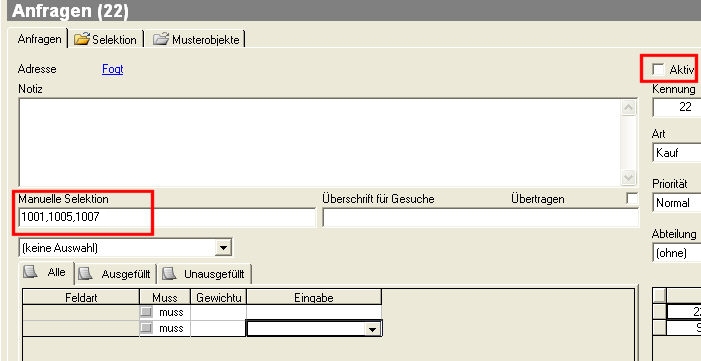Select the Alle tab page icon
701x361 pixels.
pyautogui.click(x=30, y=272)
